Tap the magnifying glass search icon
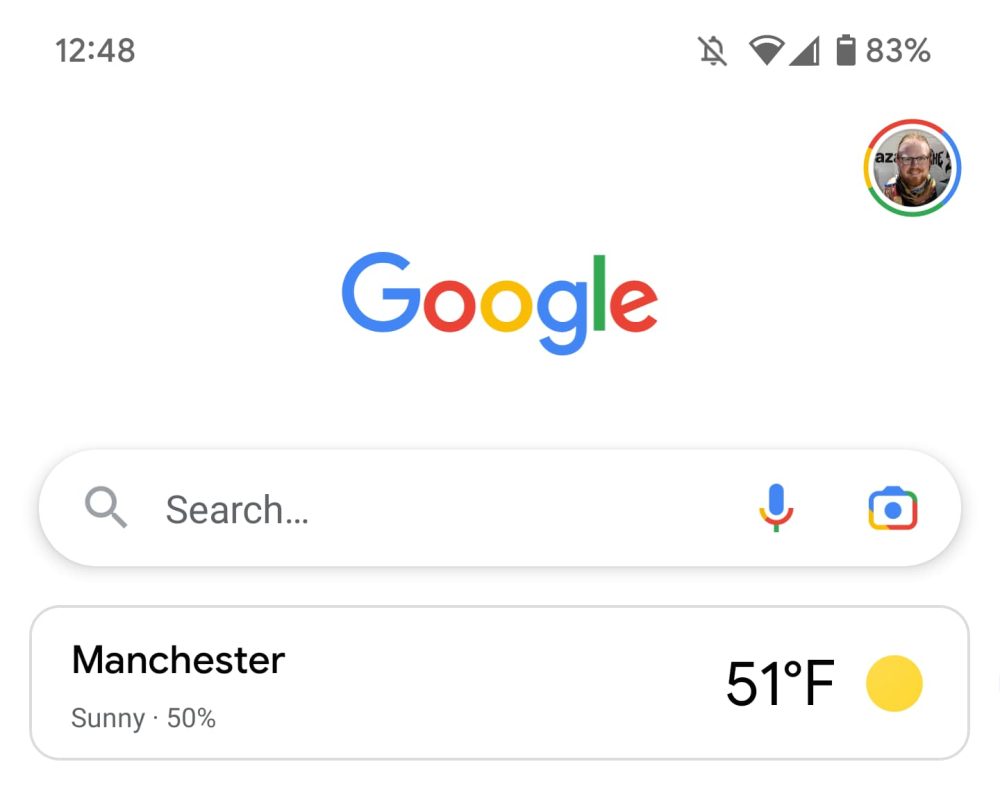Image resolution: width=1000 pixels, height=798 pixels. tap(106, 509)
